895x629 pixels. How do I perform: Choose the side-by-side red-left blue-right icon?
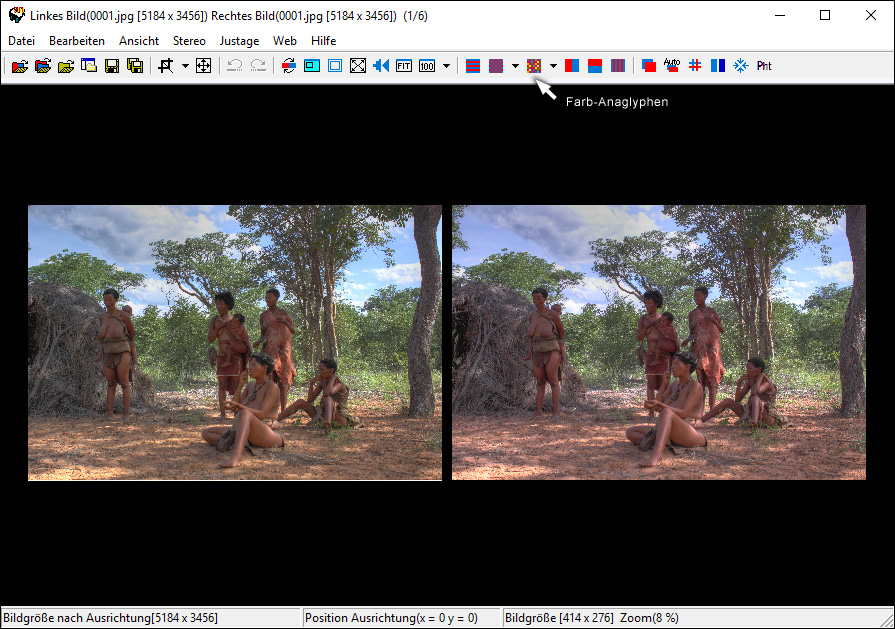[572, 66]
